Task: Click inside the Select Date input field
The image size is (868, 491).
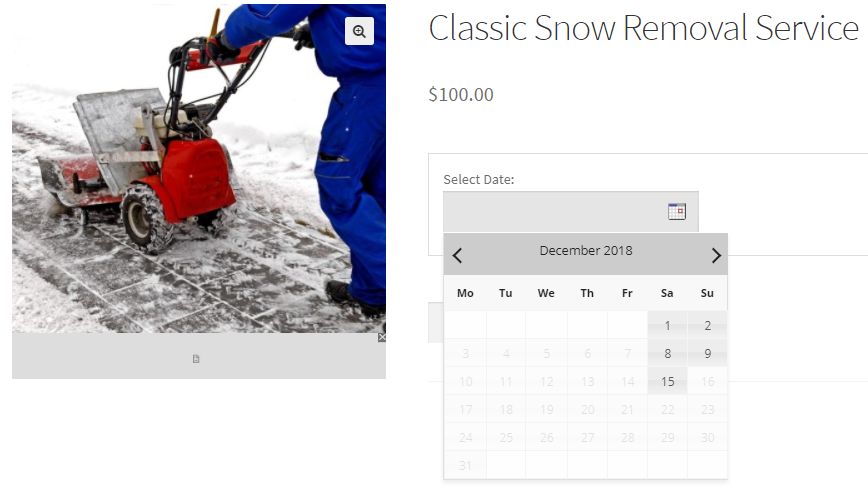Action: (x=555, y=211)
